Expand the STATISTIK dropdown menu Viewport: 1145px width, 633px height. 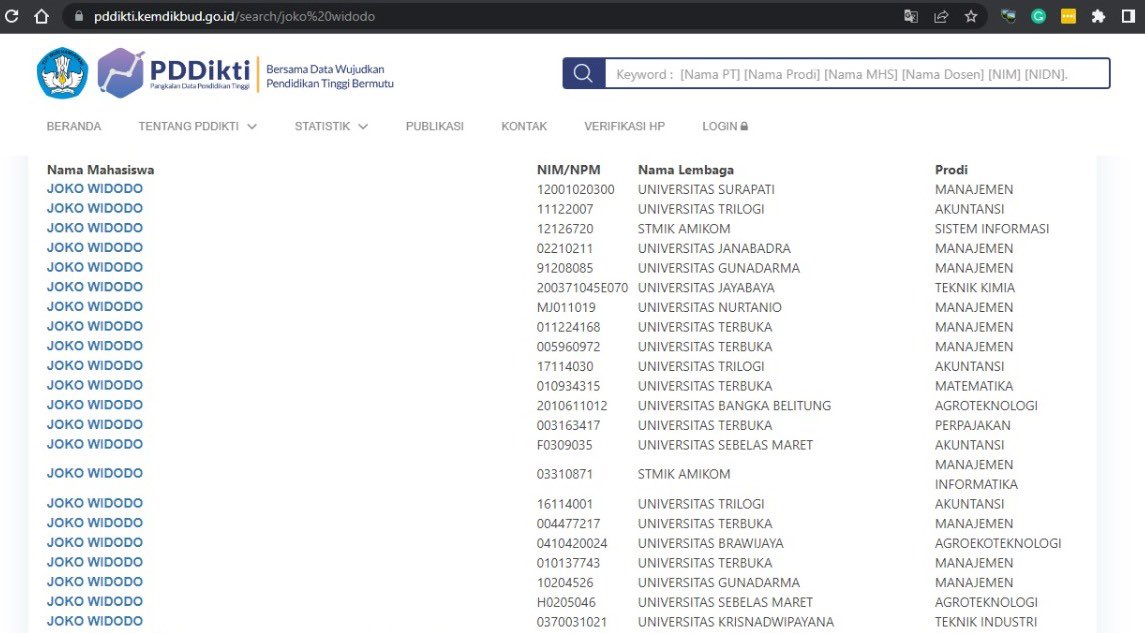pos(331,126)
